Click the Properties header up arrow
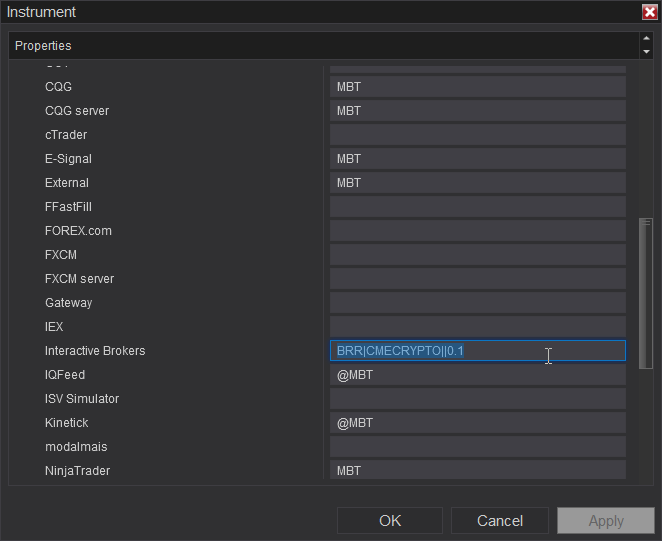This screenshot has height=541, width=662. pyautogui.click(x=646, y=38)
